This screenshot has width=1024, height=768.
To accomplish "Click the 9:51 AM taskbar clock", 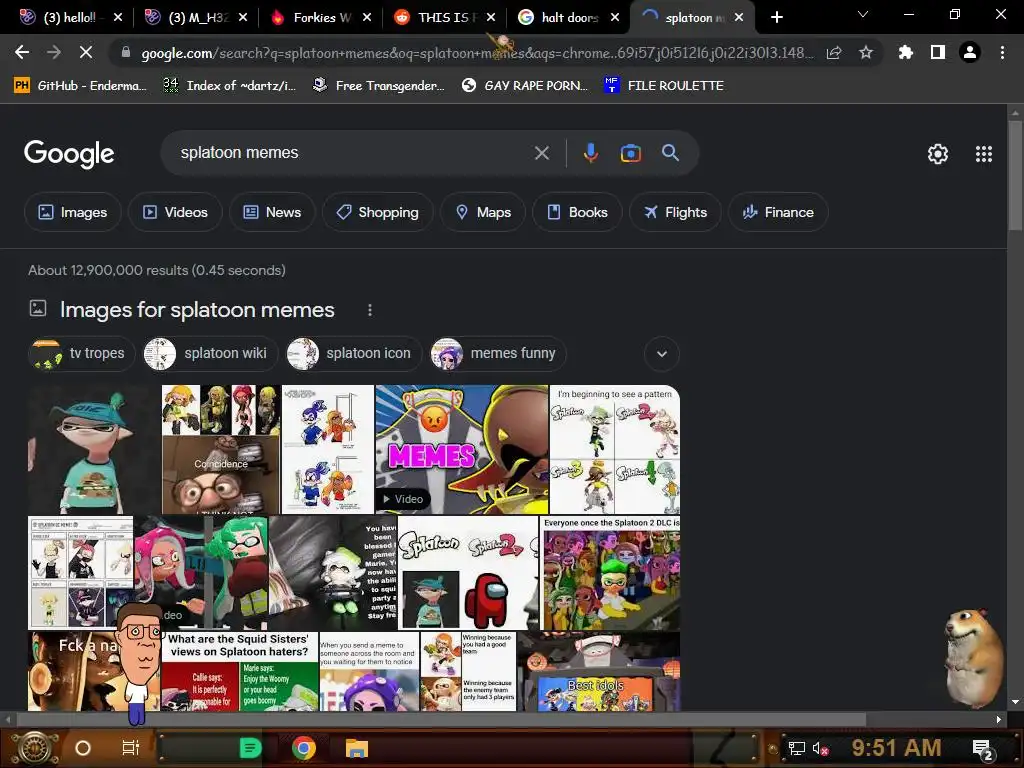I will tap(896, 748).
